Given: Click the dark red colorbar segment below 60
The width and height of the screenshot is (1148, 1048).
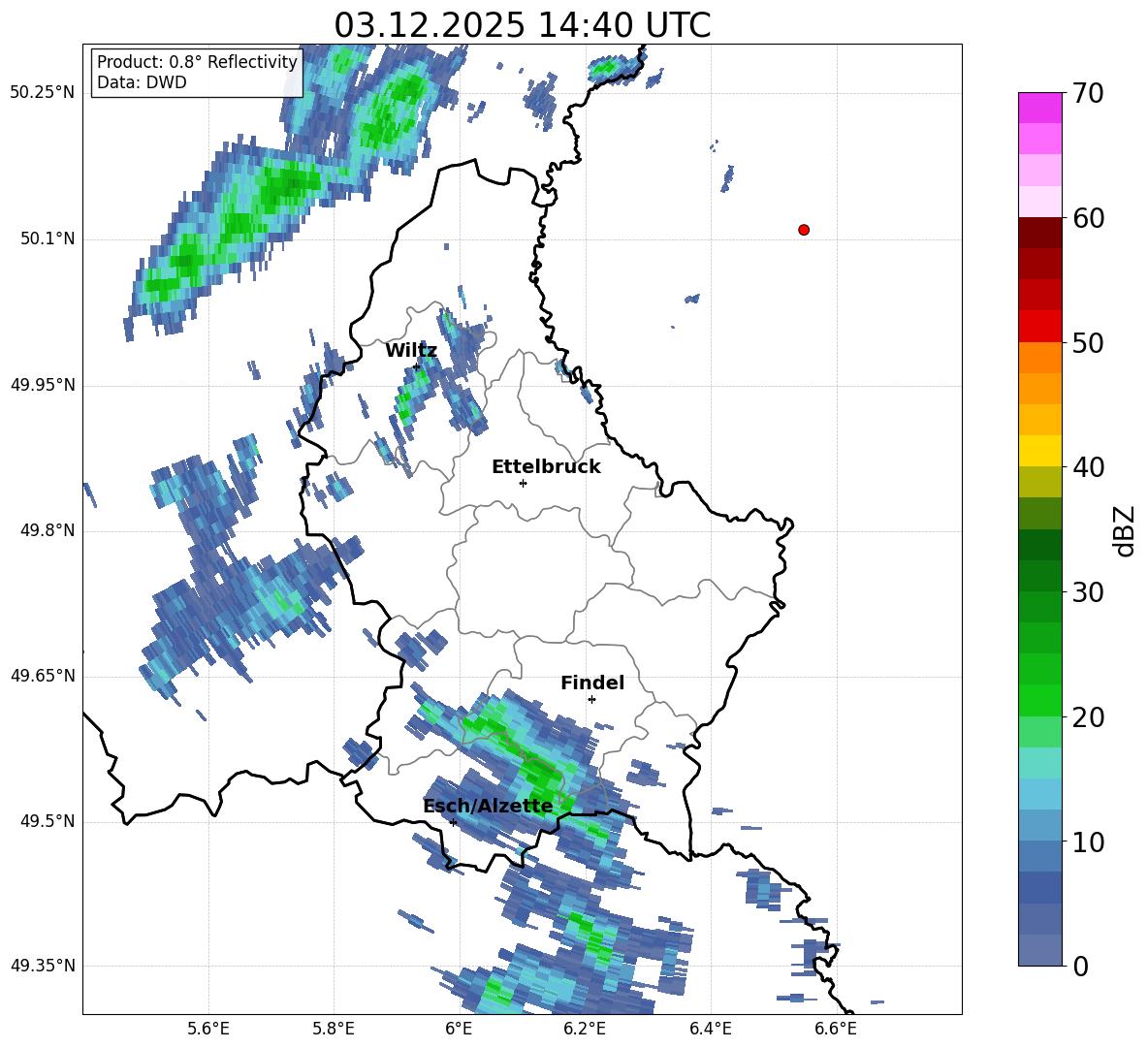Looking at the screenshot, I should click(1039, 233).
